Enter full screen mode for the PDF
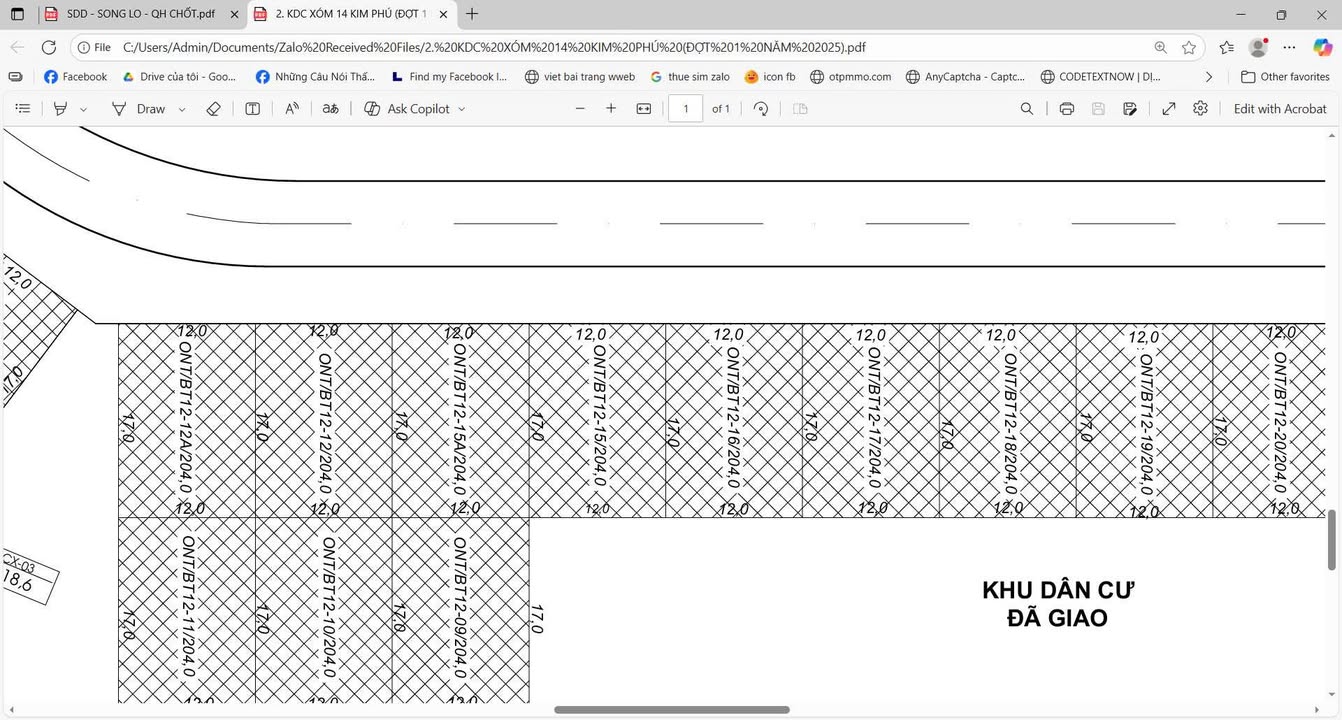Screen dimensions: 1342x720 1169,109
